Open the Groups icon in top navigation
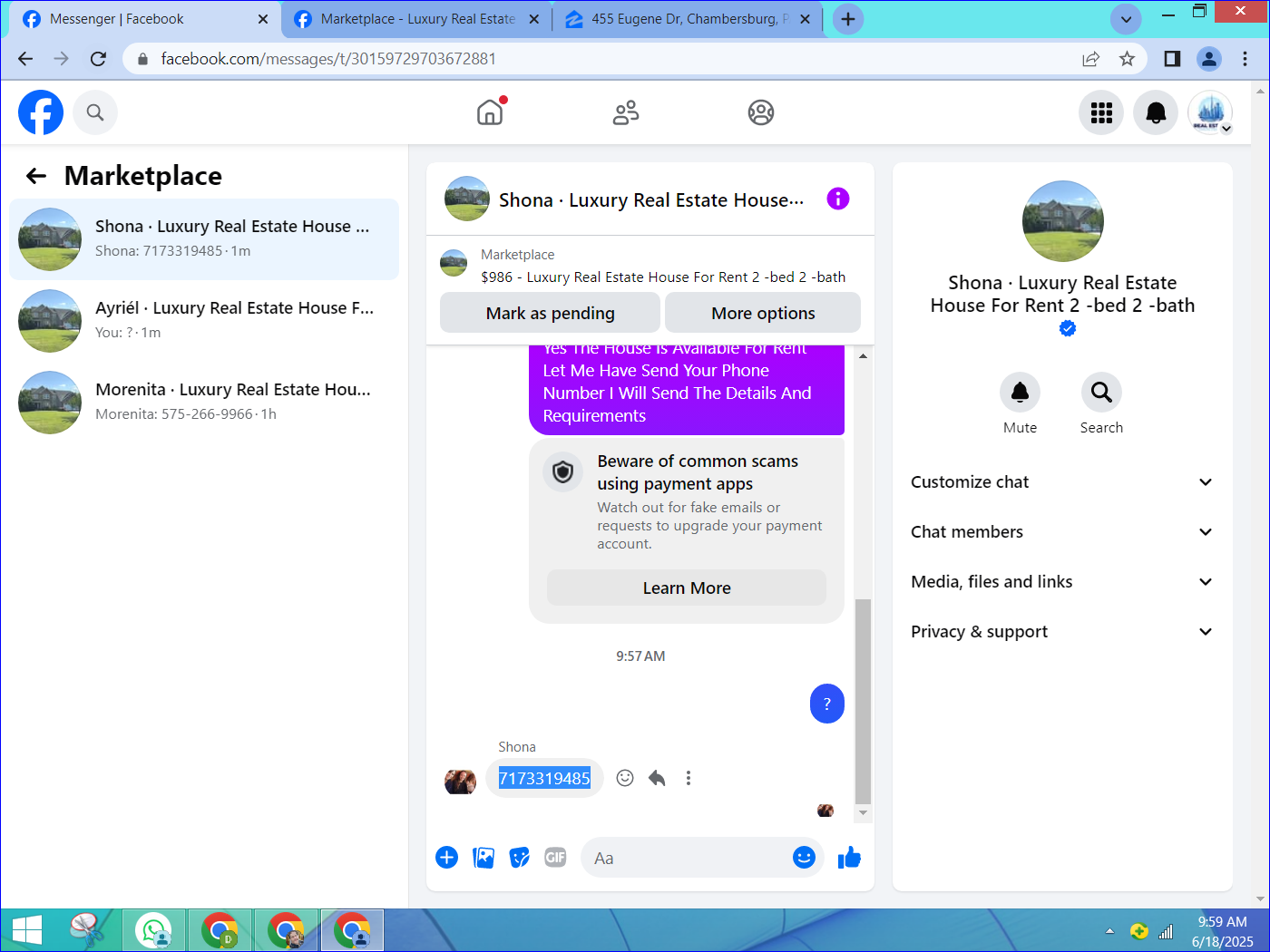 pyautogui.click(x=761, y=112)
